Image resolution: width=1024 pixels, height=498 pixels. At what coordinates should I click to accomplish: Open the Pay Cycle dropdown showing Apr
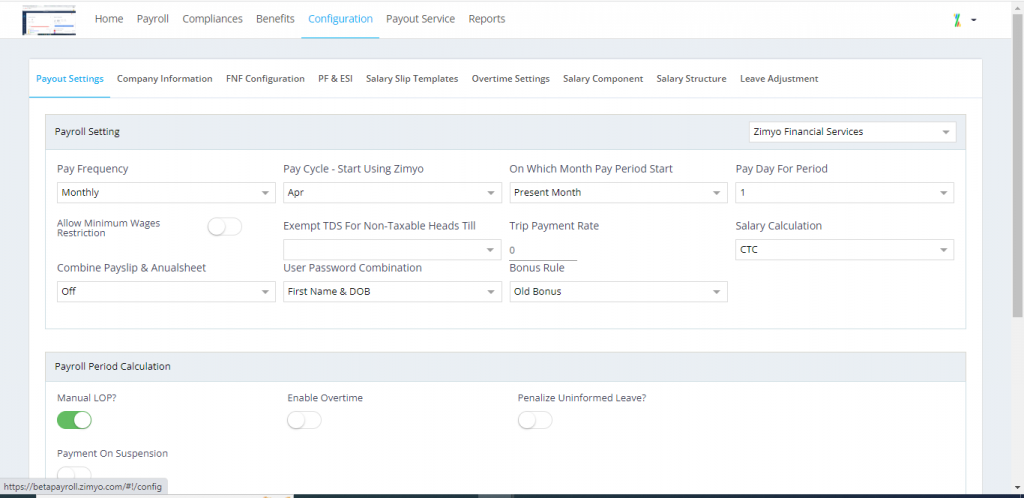click(x=392, y=193)
